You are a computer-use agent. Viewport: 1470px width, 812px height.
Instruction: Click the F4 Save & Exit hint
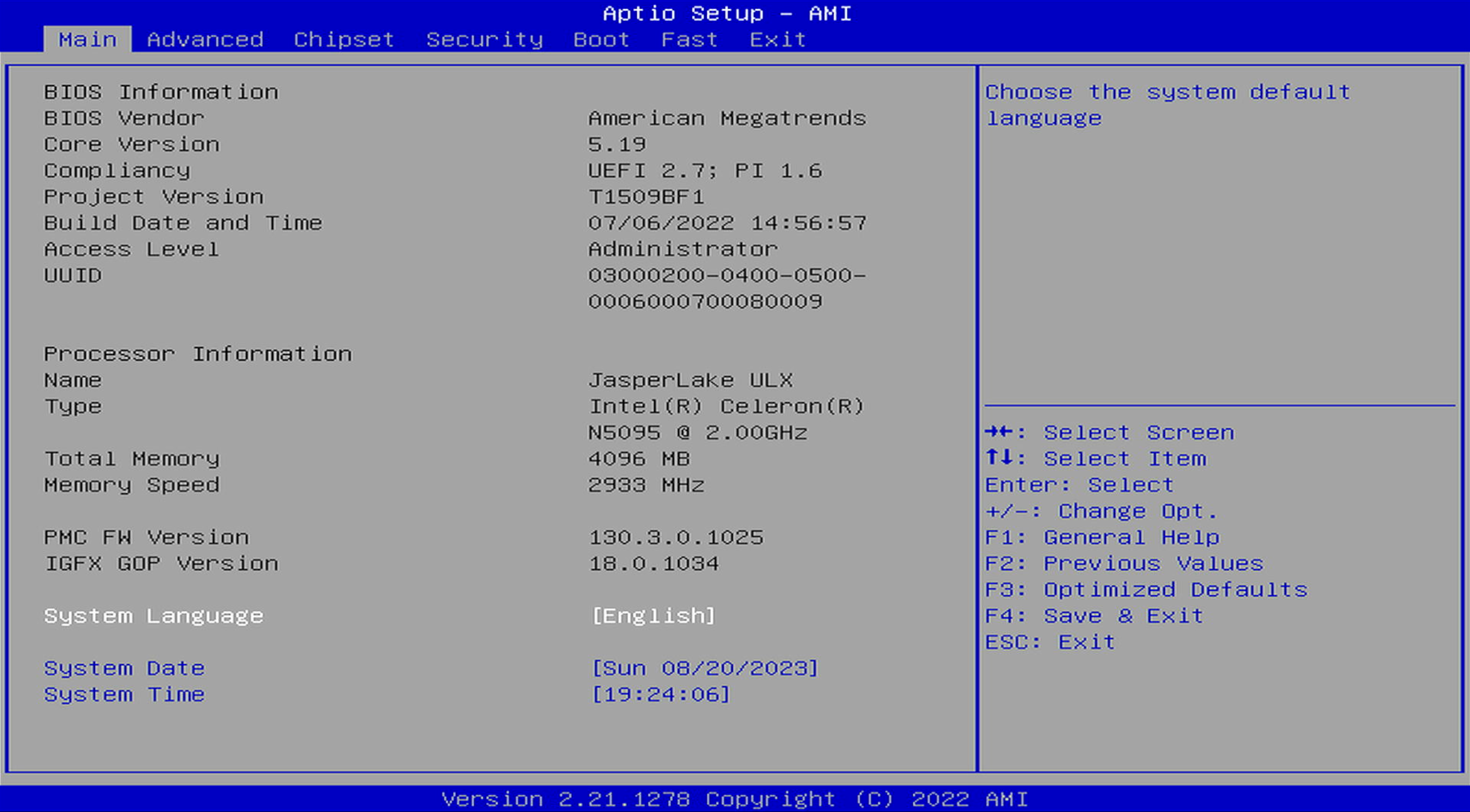pos(1094,616)
